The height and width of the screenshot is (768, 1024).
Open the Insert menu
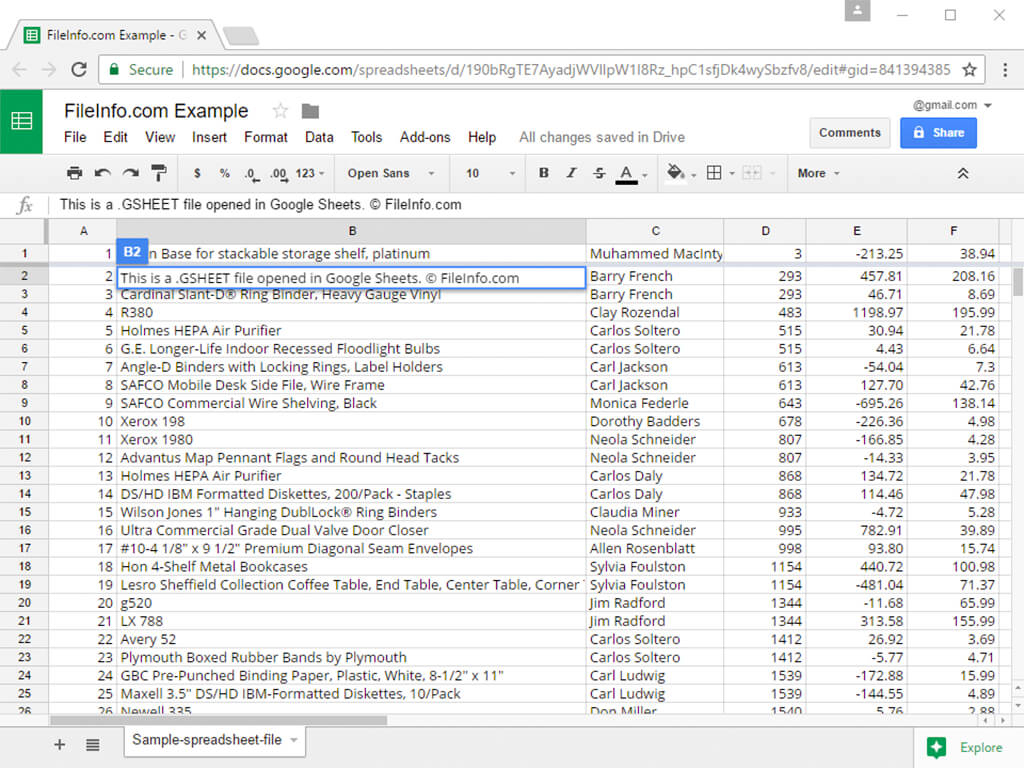tap(209, 137)
